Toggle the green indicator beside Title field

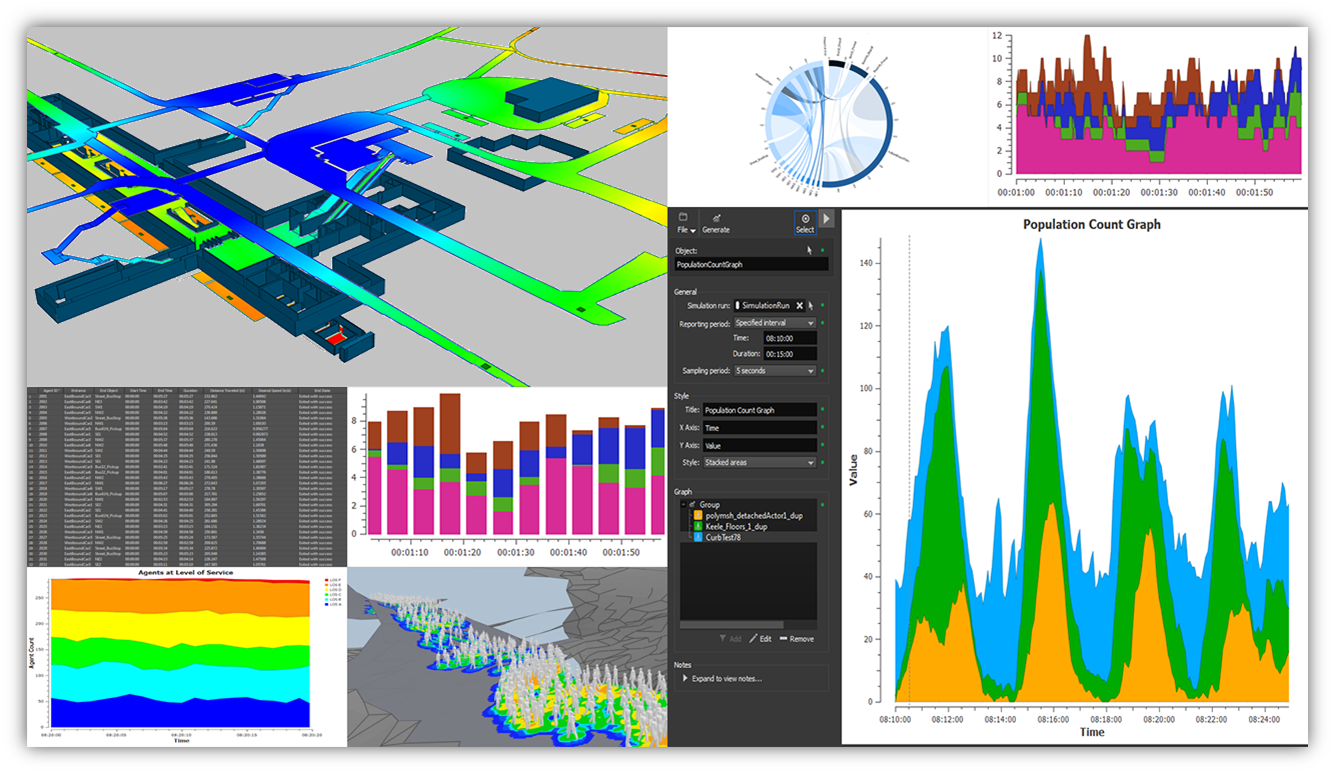coord(822,410)
